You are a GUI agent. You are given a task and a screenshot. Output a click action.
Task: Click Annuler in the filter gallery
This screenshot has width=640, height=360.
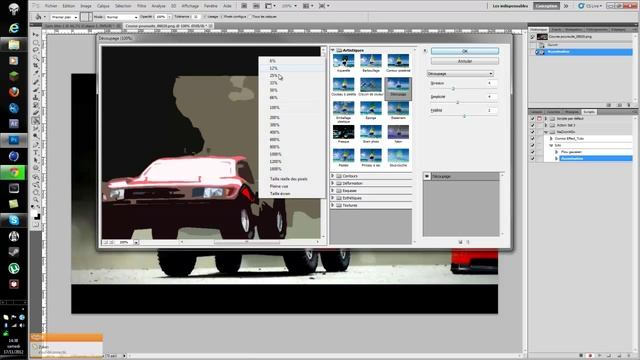point(464,61)
